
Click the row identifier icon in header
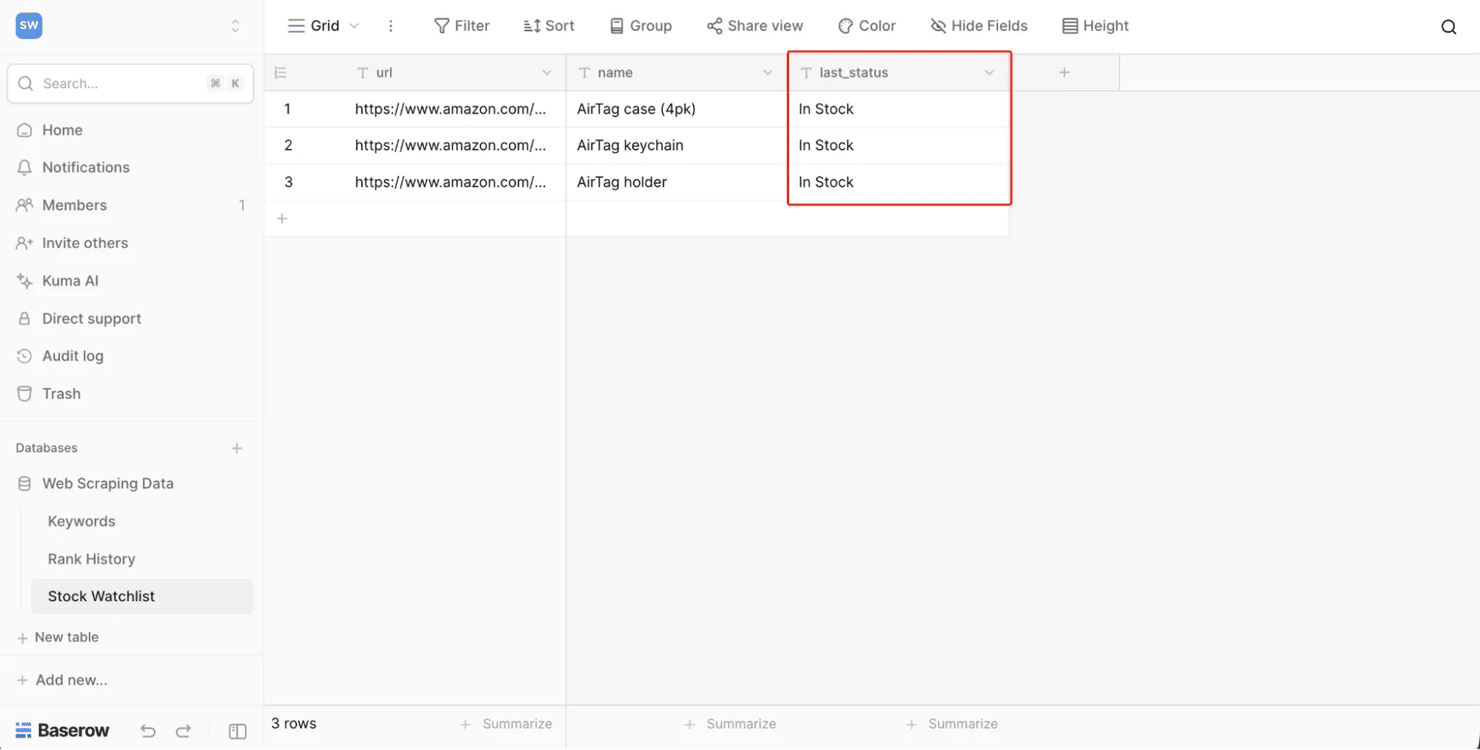[280, 73]
